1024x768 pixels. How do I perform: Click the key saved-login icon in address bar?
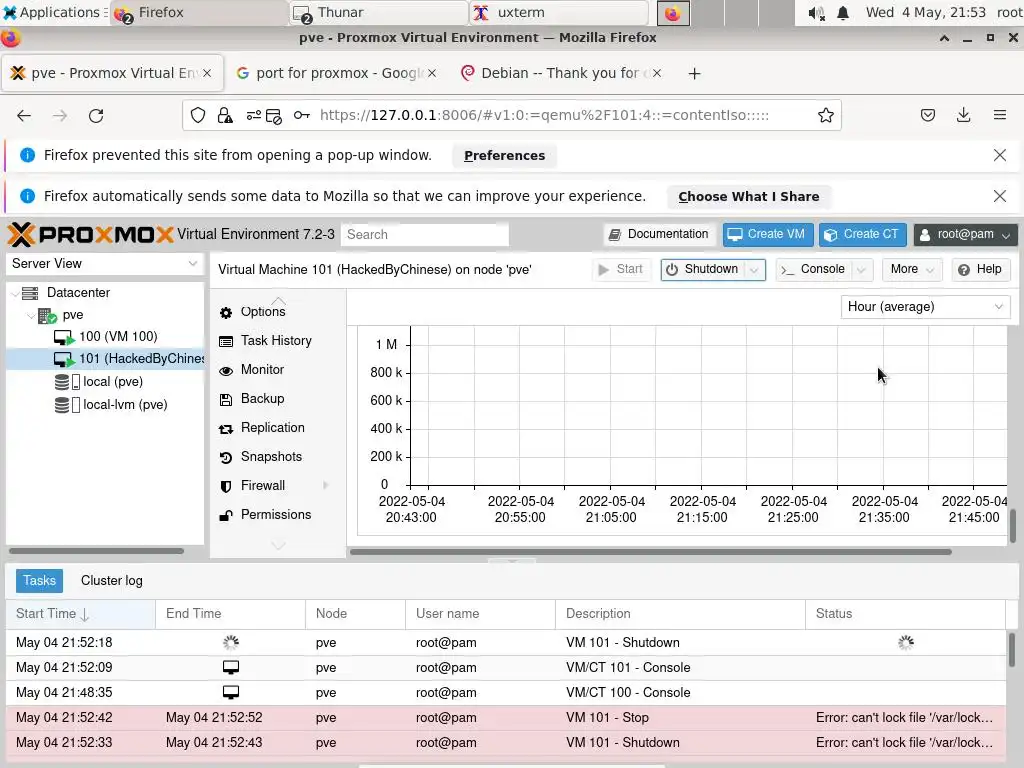[x=301, y=116]
